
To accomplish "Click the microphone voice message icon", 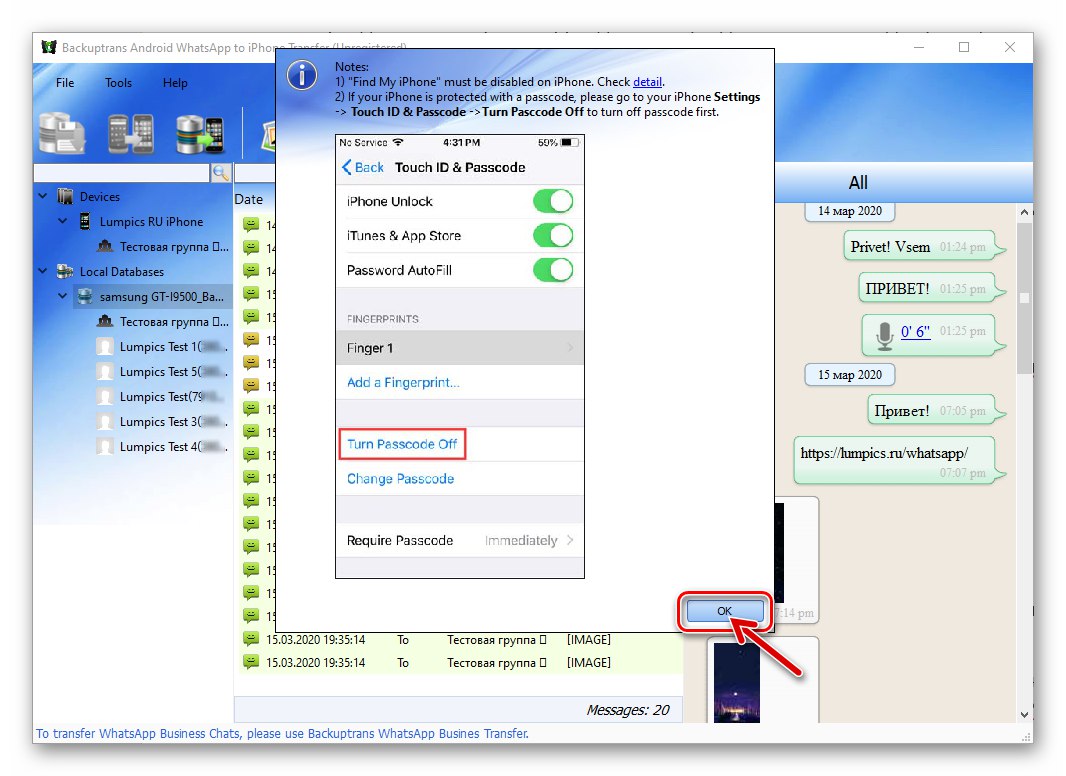I will coord(884,335).
